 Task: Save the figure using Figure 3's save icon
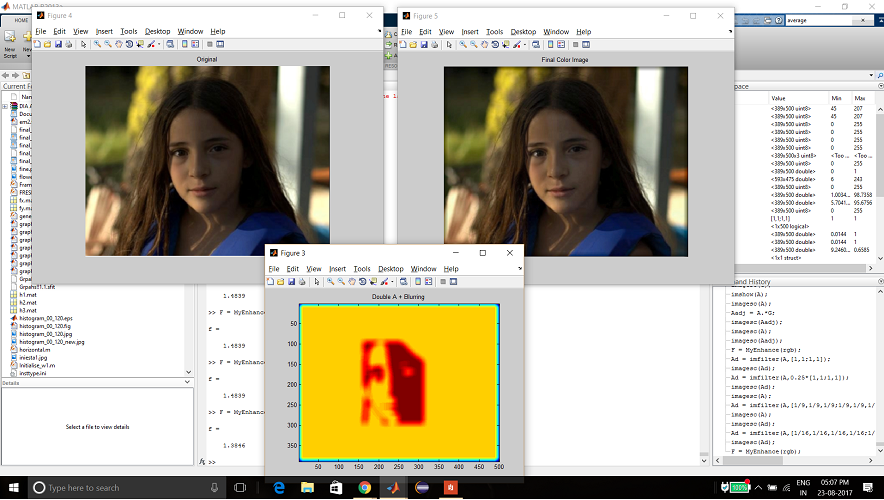(292, 282)
